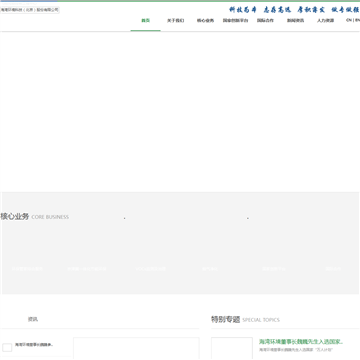
Task: Open the 国际合作 menu item
Action: (265, 21)
